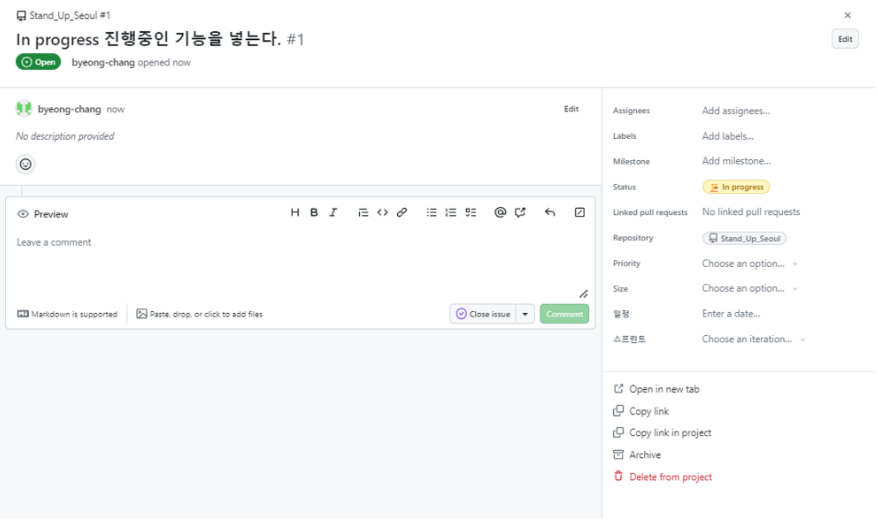Toggle italic formatting in comment toolbar
The image size is (878, 526).
click(334, 213)
